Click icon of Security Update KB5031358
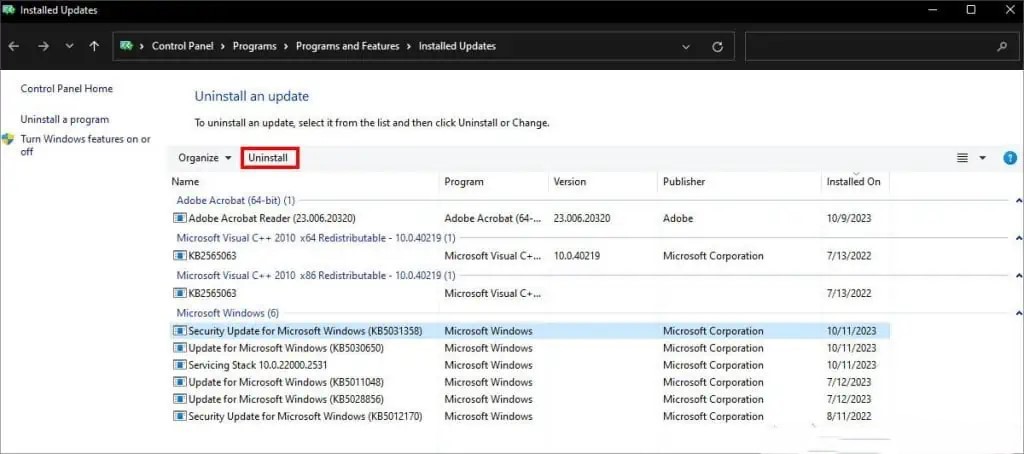This screenshot has width=1024, height=454. (x=180, y=331)
